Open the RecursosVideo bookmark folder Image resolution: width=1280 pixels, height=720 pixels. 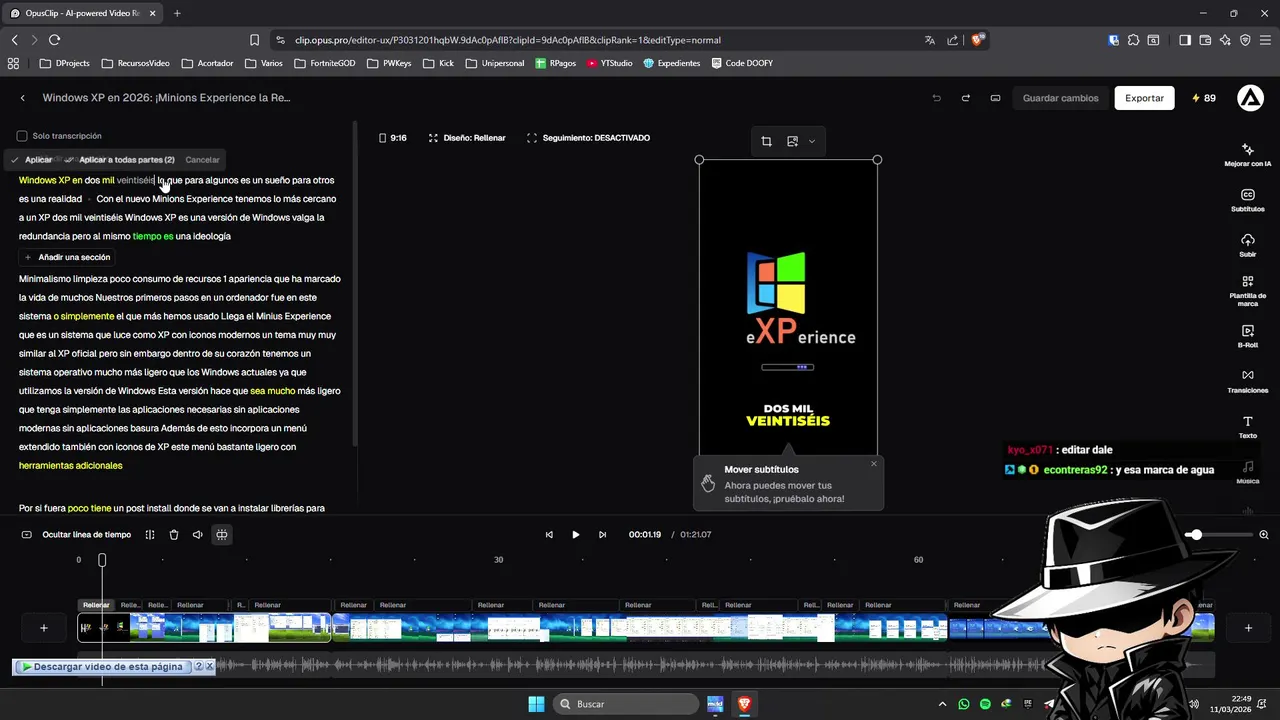[136, 63]
